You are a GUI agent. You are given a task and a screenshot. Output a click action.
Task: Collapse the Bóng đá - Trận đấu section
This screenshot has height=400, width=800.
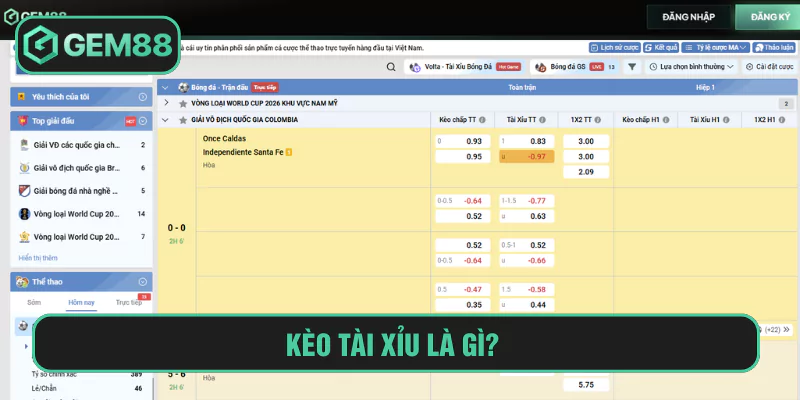(x=165, y=87)
